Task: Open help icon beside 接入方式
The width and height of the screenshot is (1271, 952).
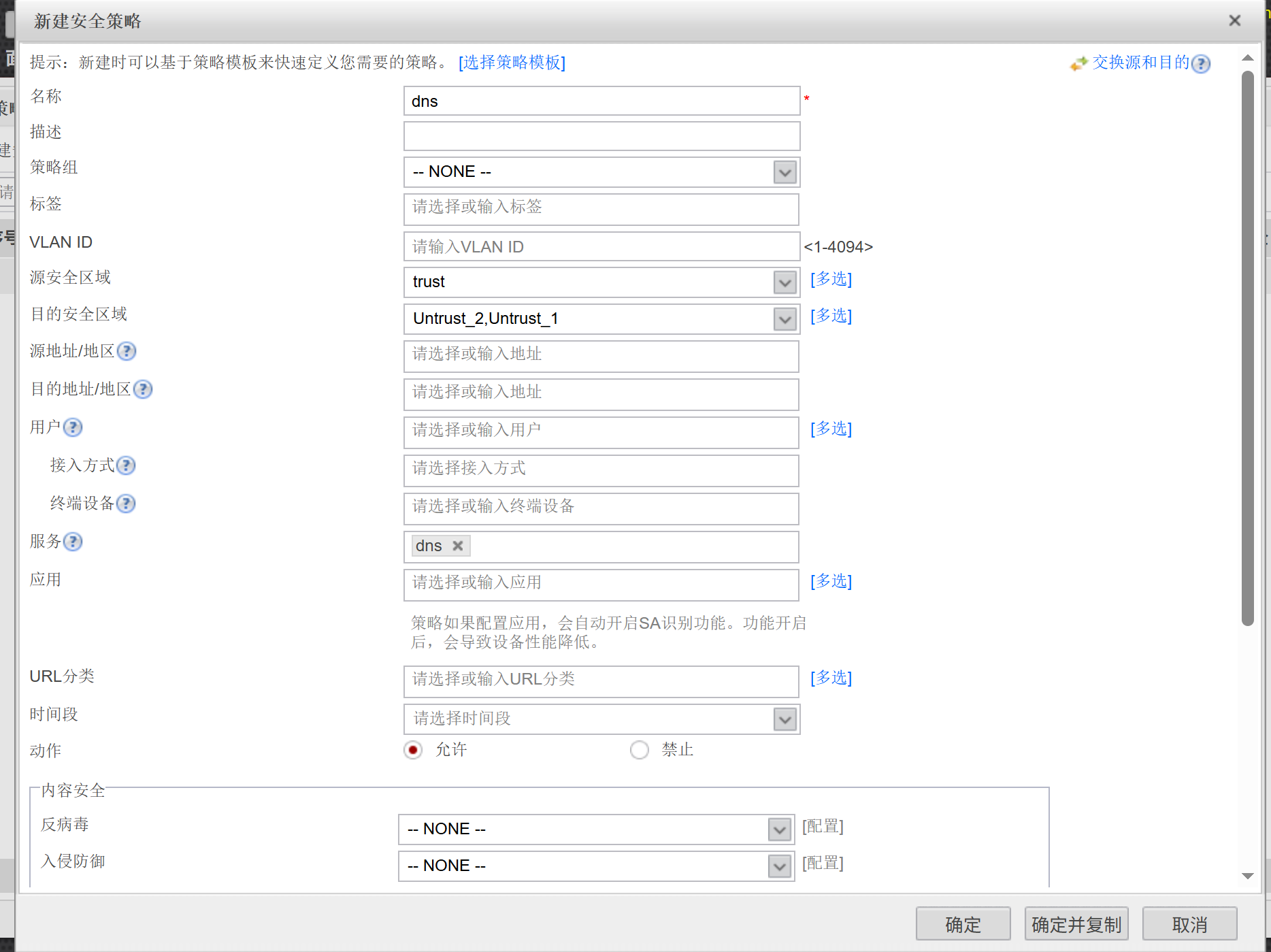Action: coord(126,465)
